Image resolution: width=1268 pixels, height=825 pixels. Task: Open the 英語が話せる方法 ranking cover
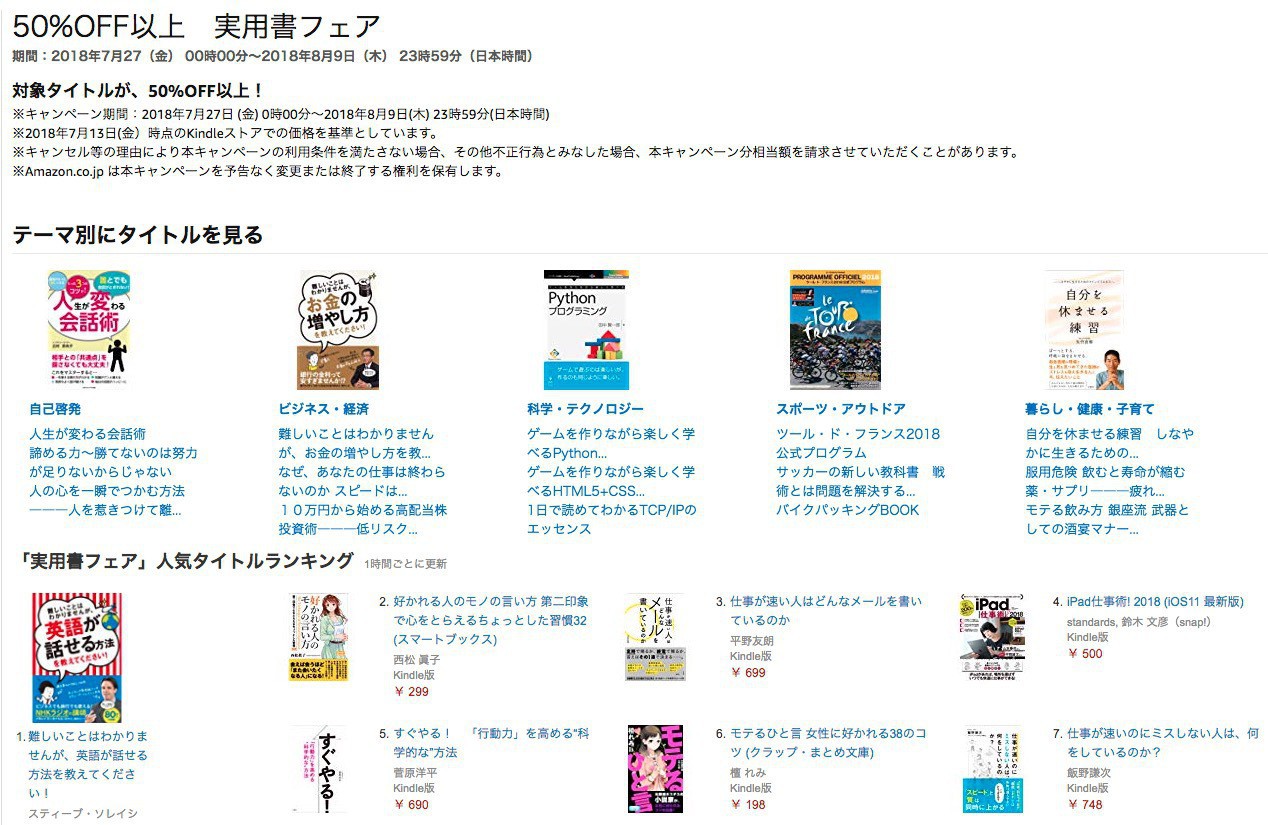pyautogui.click(x=77, y=657)
